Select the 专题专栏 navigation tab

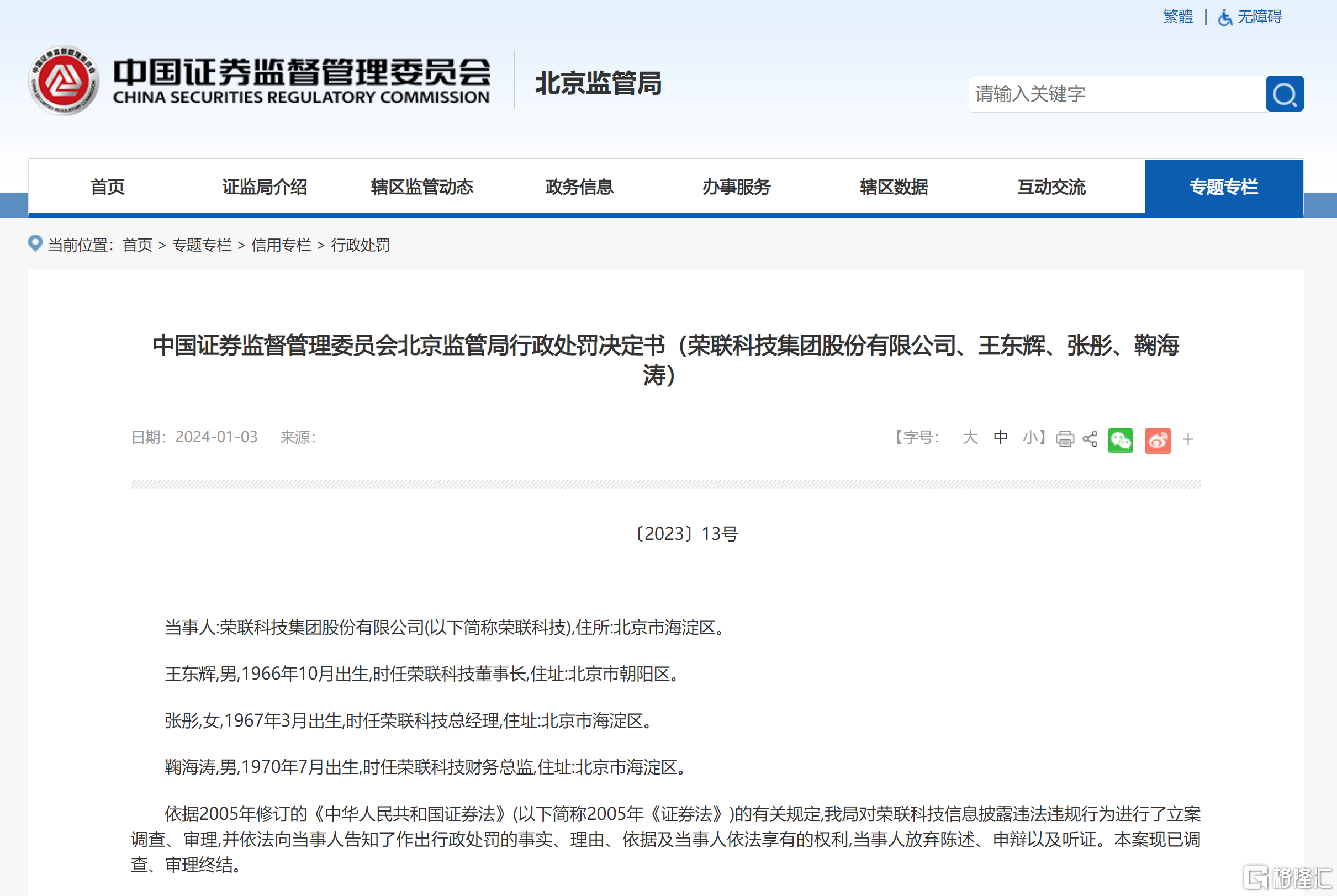coord(1223,187)
